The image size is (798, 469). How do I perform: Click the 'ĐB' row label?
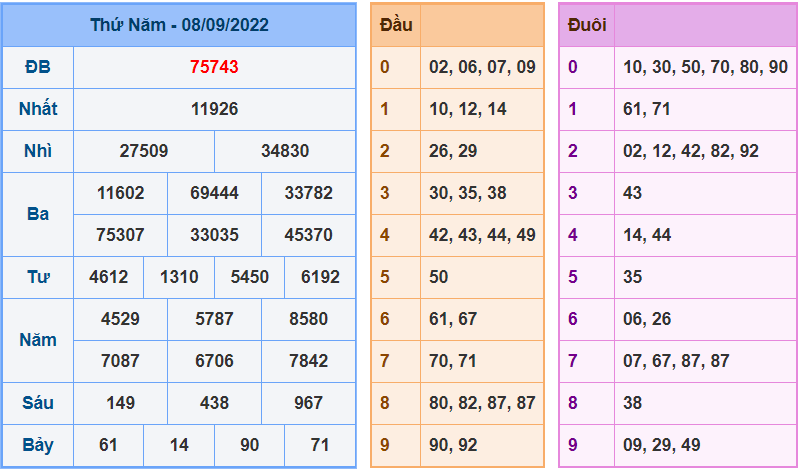38,67
